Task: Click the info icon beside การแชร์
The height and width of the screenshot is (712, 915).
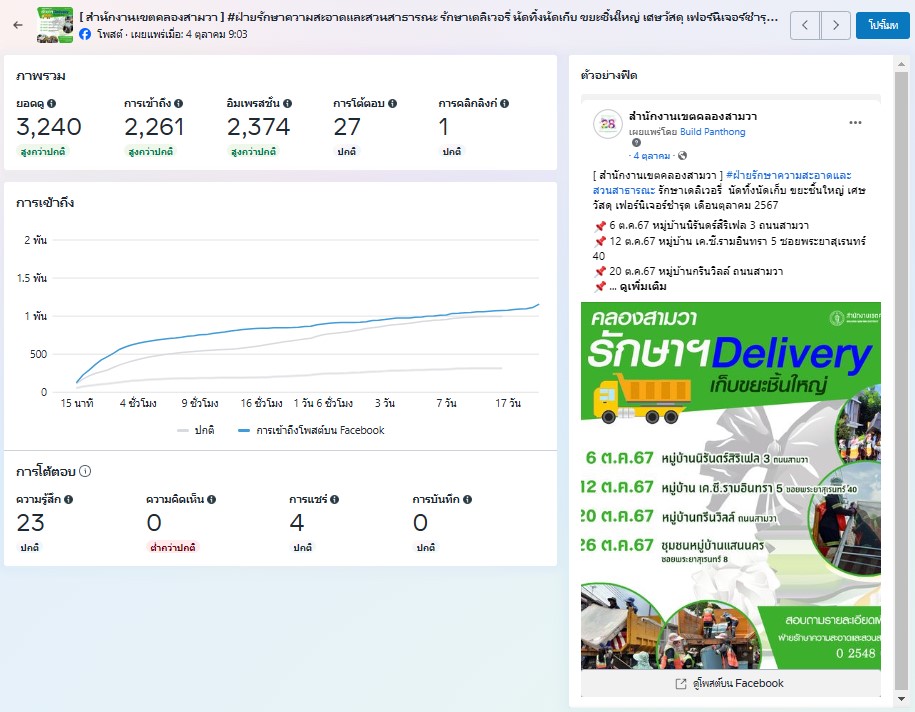Action: [x=334, y=499]
